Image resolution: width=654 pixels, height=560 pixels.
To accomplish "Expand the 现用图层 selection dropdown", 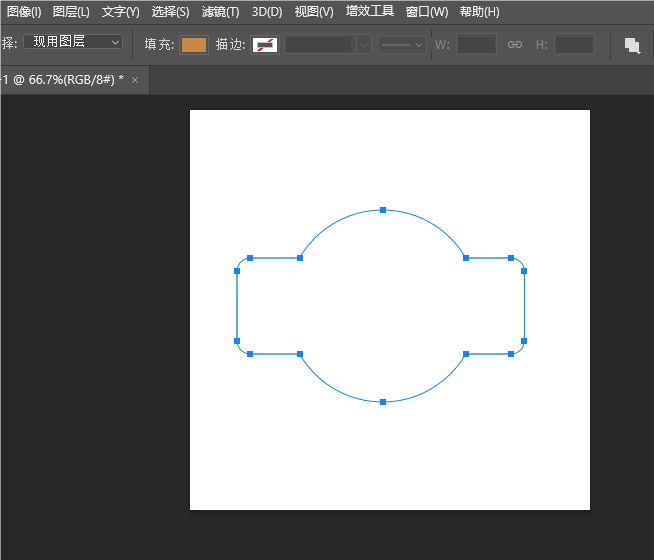I will click(73, 42).
